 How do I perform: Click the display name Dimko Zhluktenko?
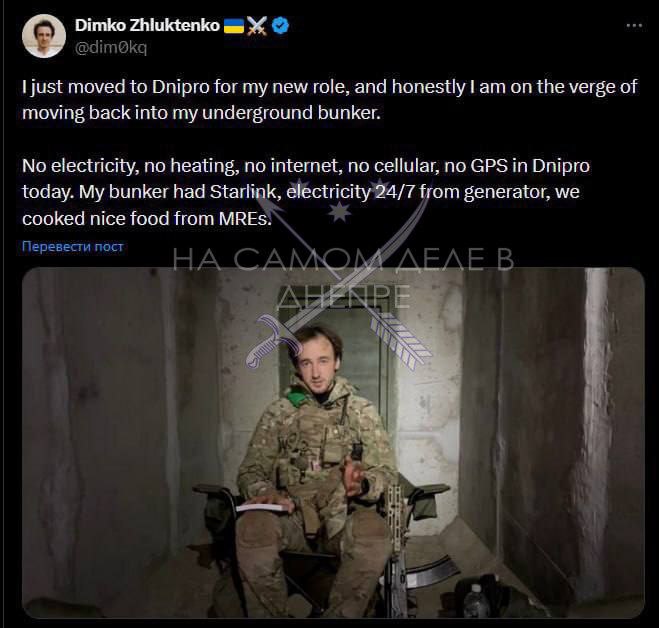(147, 26)
